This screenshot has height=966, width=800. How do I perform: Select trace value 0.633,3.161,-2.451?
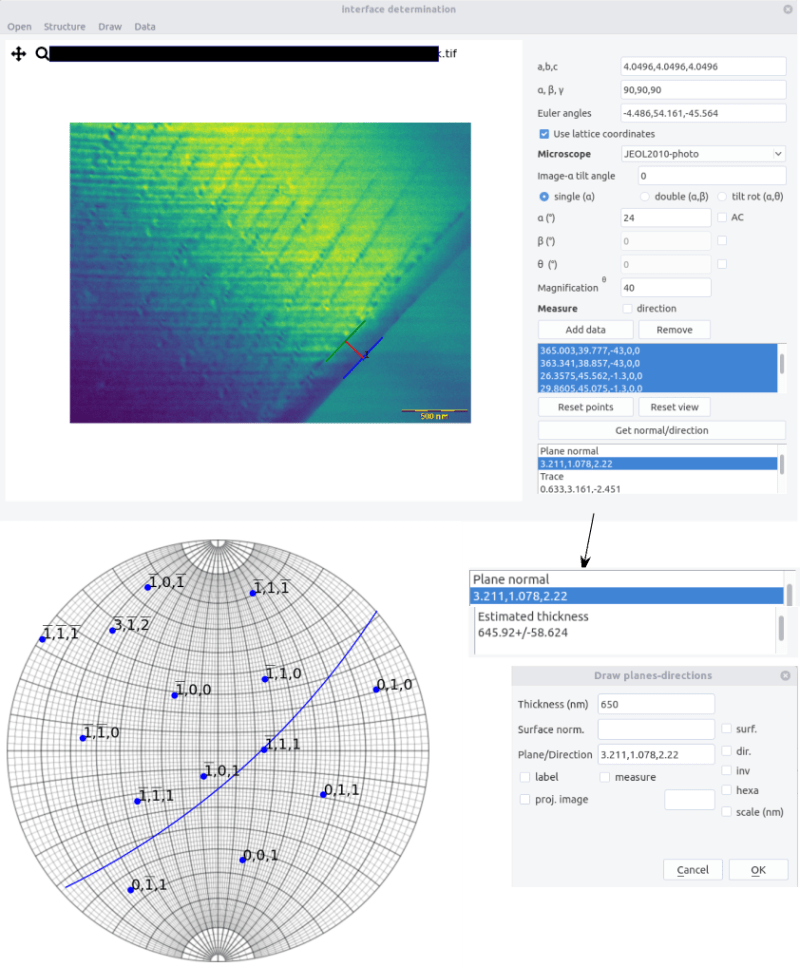[x=657, y=489]
